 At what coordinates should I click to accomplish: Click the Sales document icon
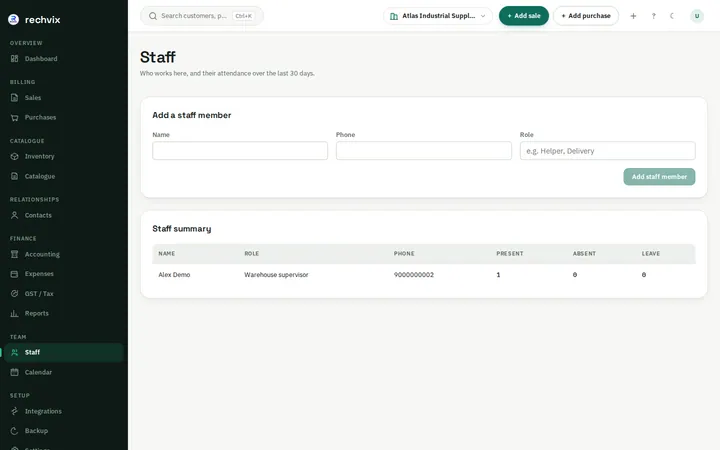tap(15, 98)
